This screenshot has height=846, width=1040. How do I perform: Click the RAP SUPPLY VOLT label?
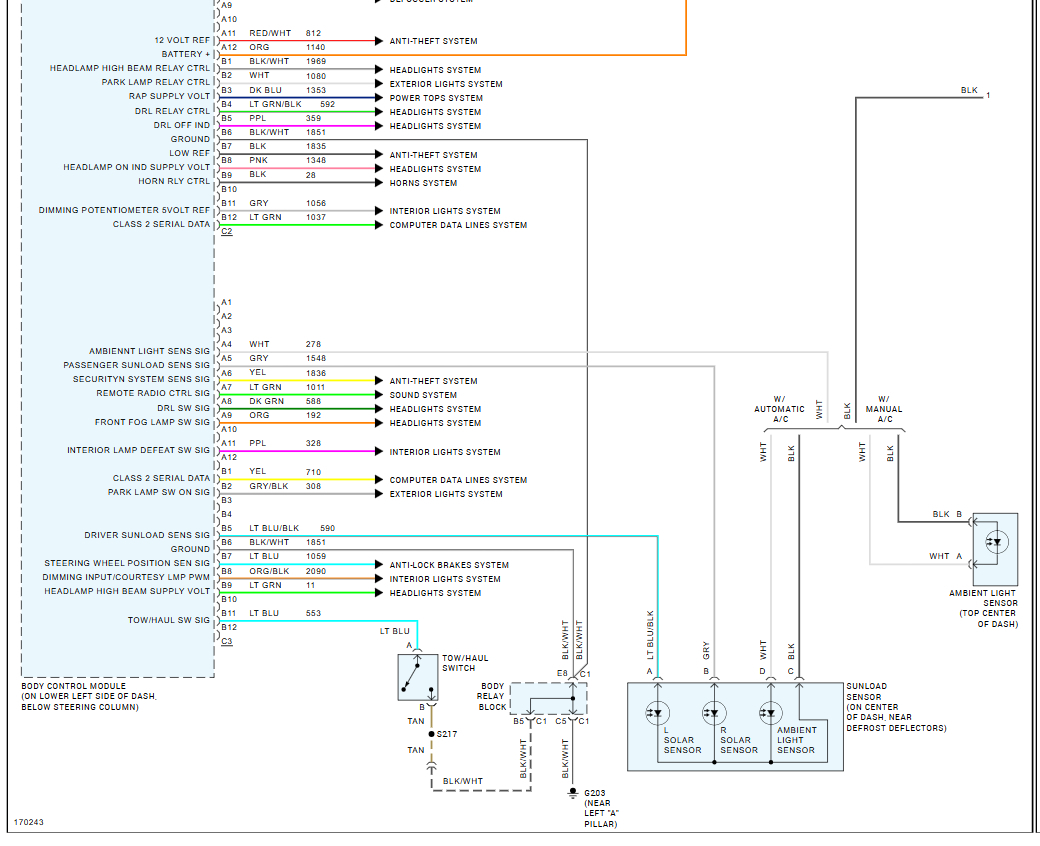pos(169,96)
